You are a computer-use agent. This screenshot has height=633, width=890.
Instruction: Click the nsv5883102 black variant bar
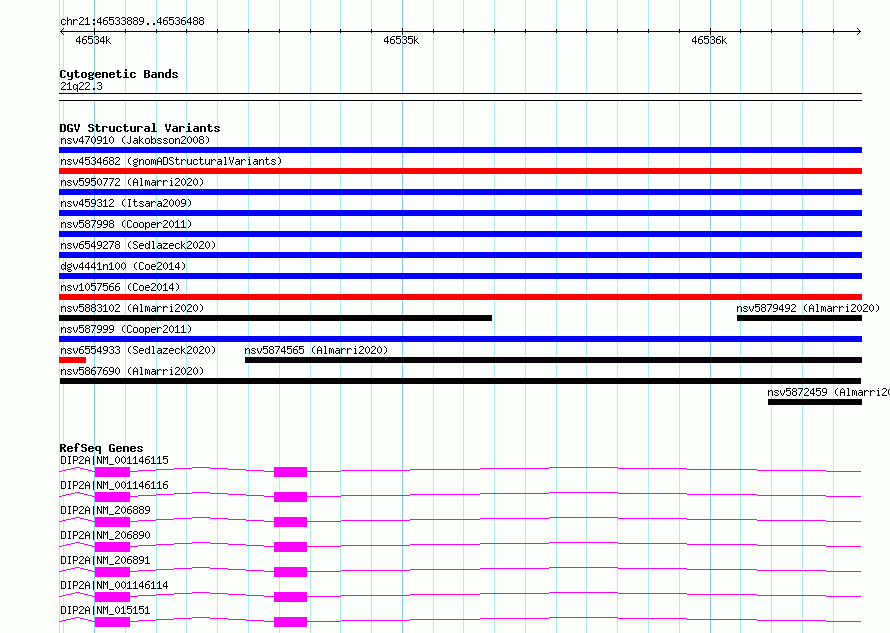click(275, 318)
